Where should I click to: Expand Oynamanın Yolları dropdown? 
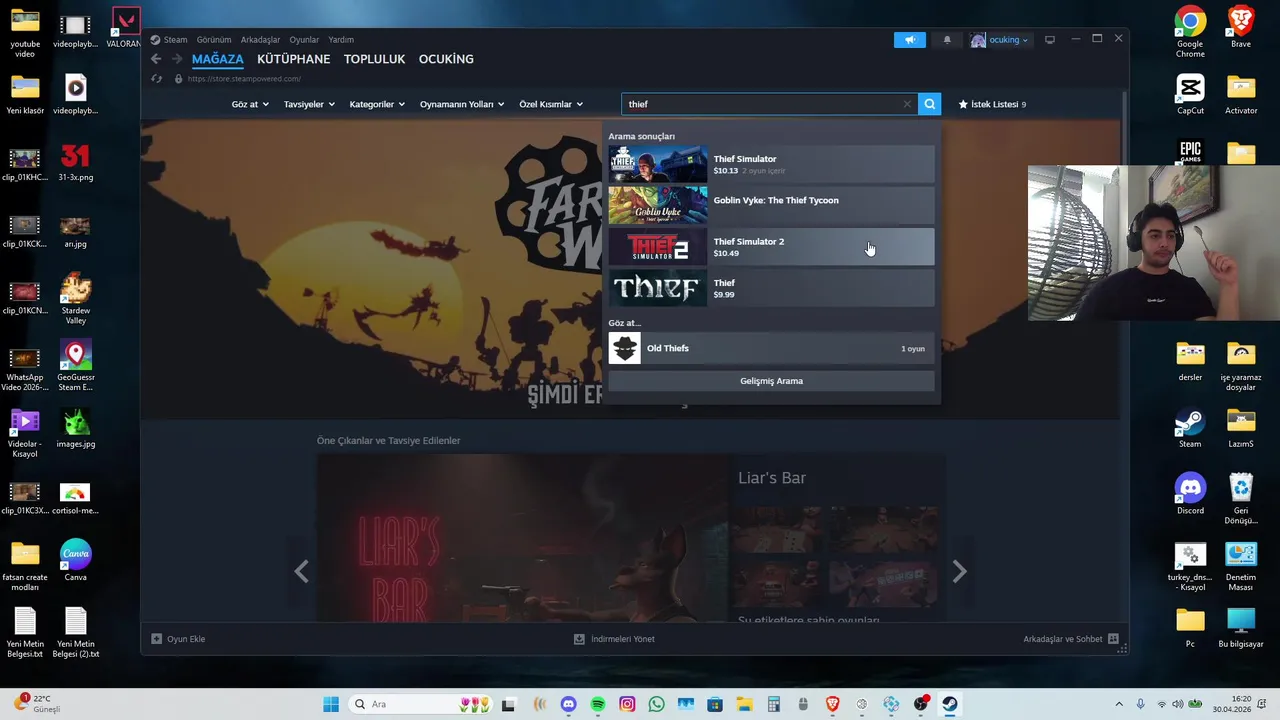click(x=462, y=104)
